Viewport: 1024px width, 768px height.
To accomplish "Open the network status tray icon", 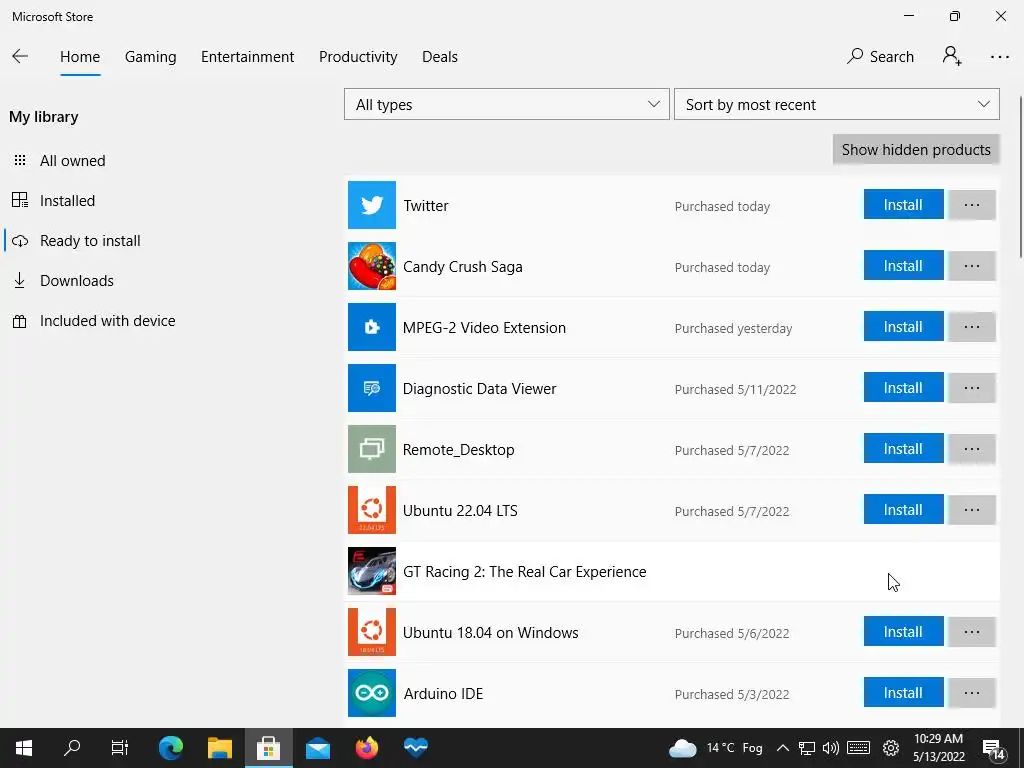I will coord(807,748).
